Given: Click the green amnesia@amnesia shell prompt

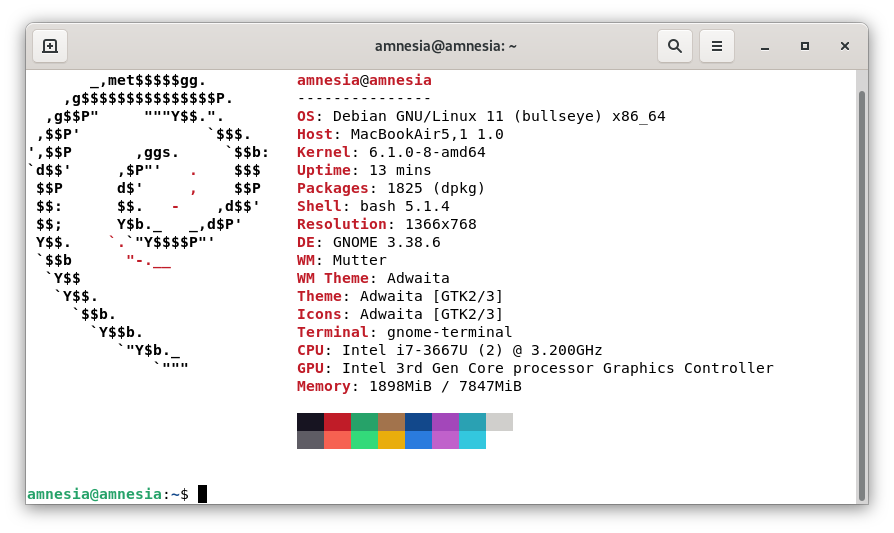Looking at the screenshot, I should coord(95,494).
